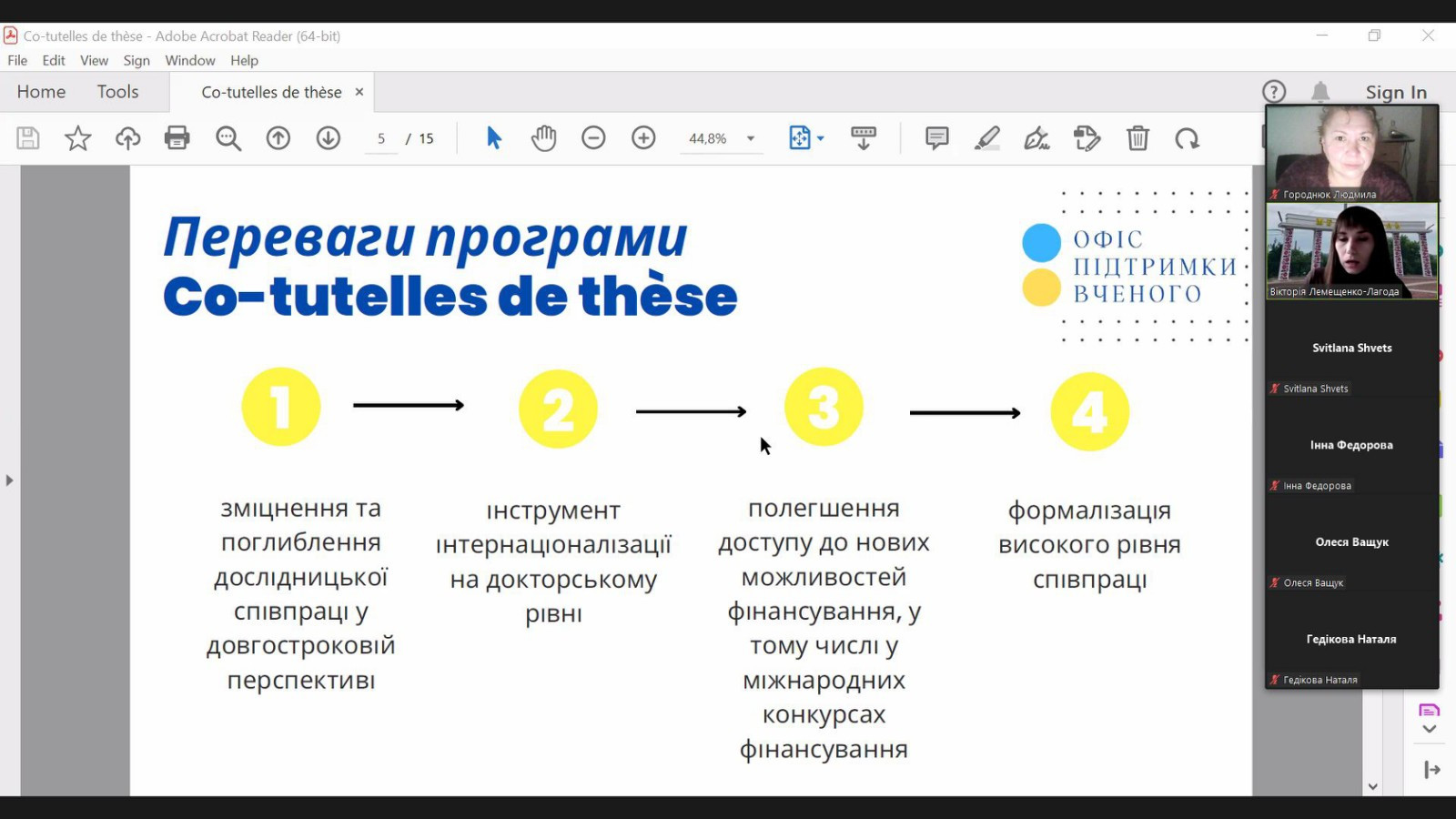
Task: Open the notifications bell
Action: (1320, 92)
